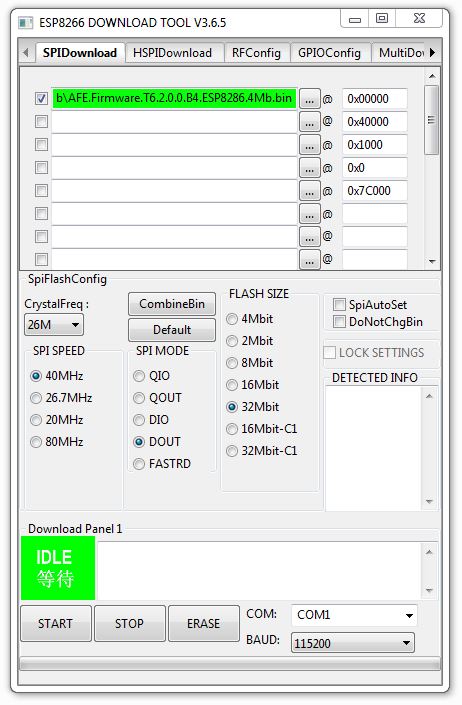The width and height of the screenshot is (462, 705).
Task: Open the COM port dropdown showing COM1
Action: pos(354,615)
